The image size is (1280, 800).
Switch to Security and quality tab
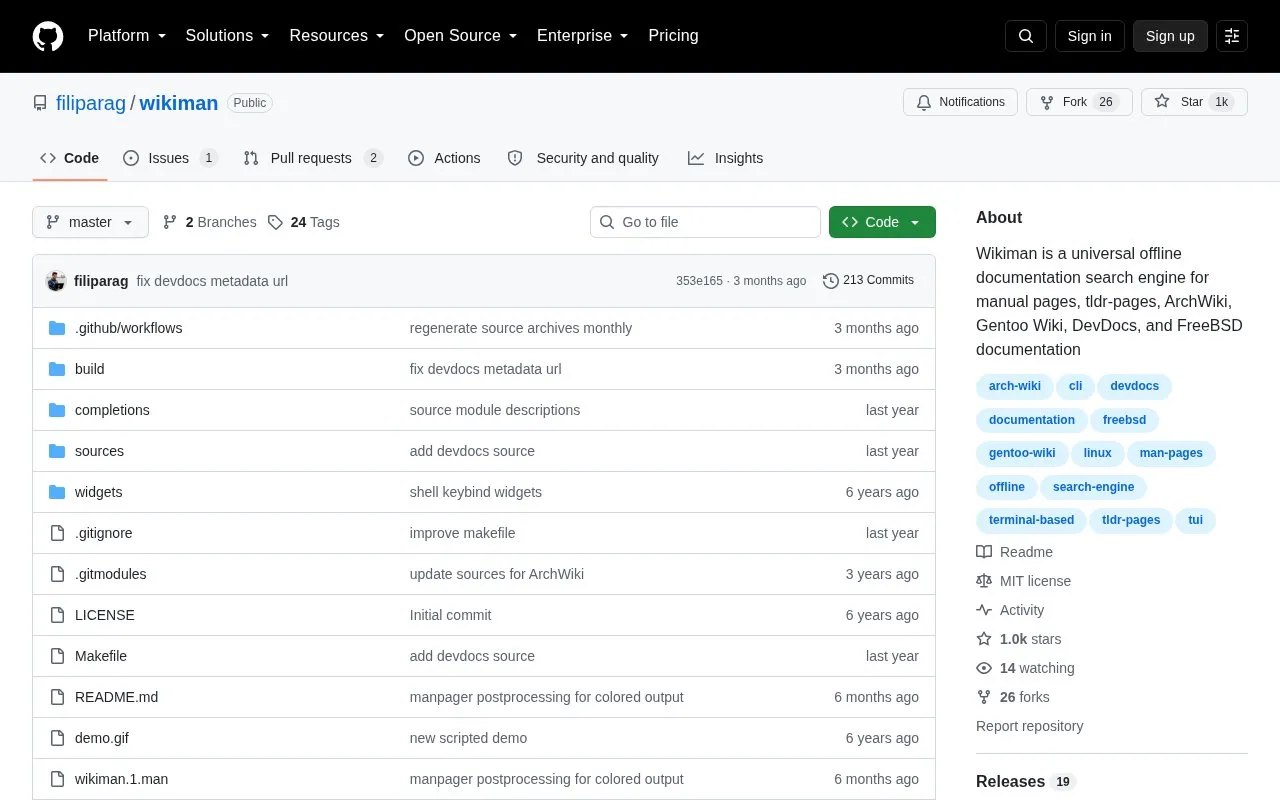point(583,158)
